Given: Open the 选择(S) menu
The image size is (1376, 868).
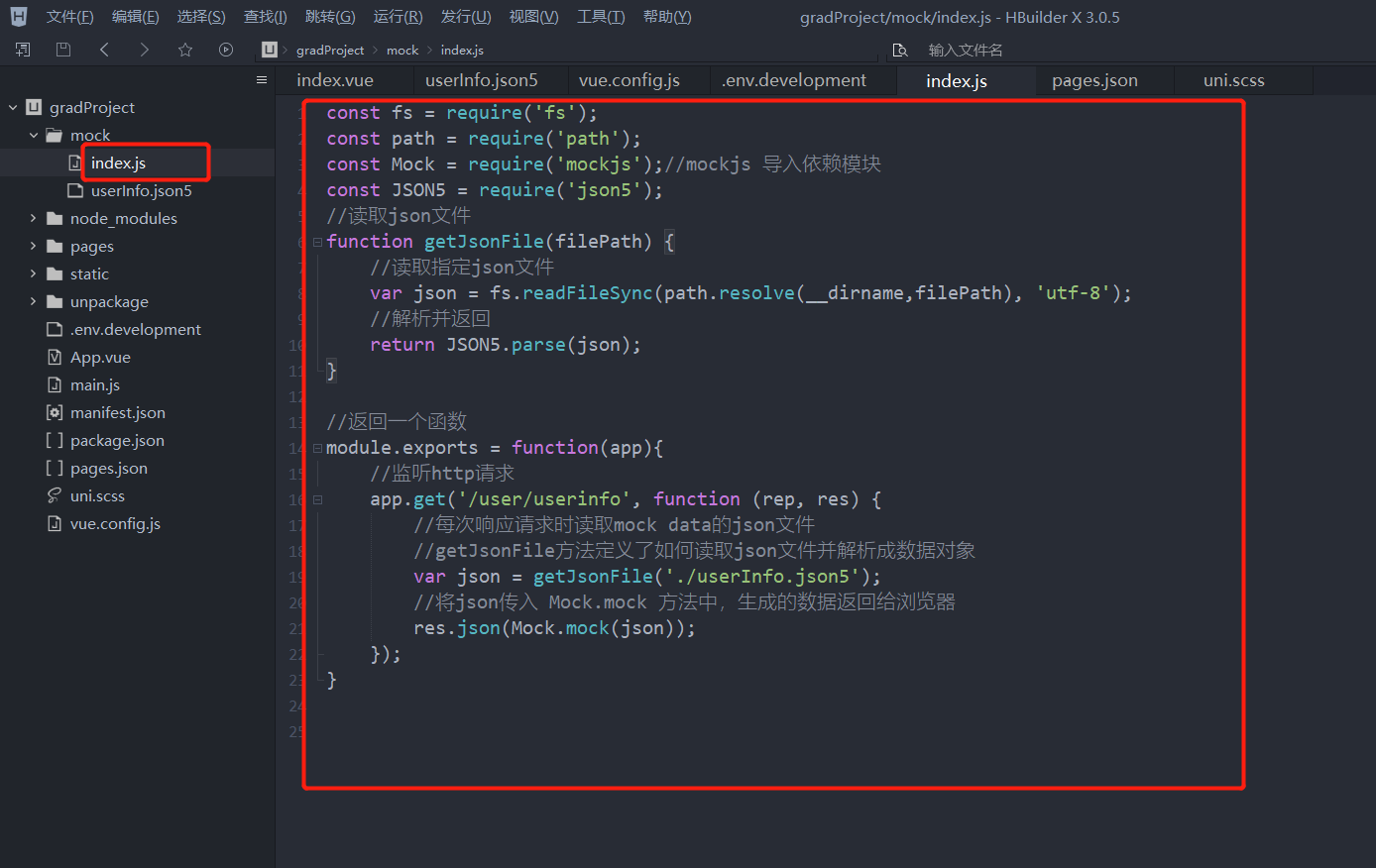Looking at the screenshot, I should pos(201,17).
